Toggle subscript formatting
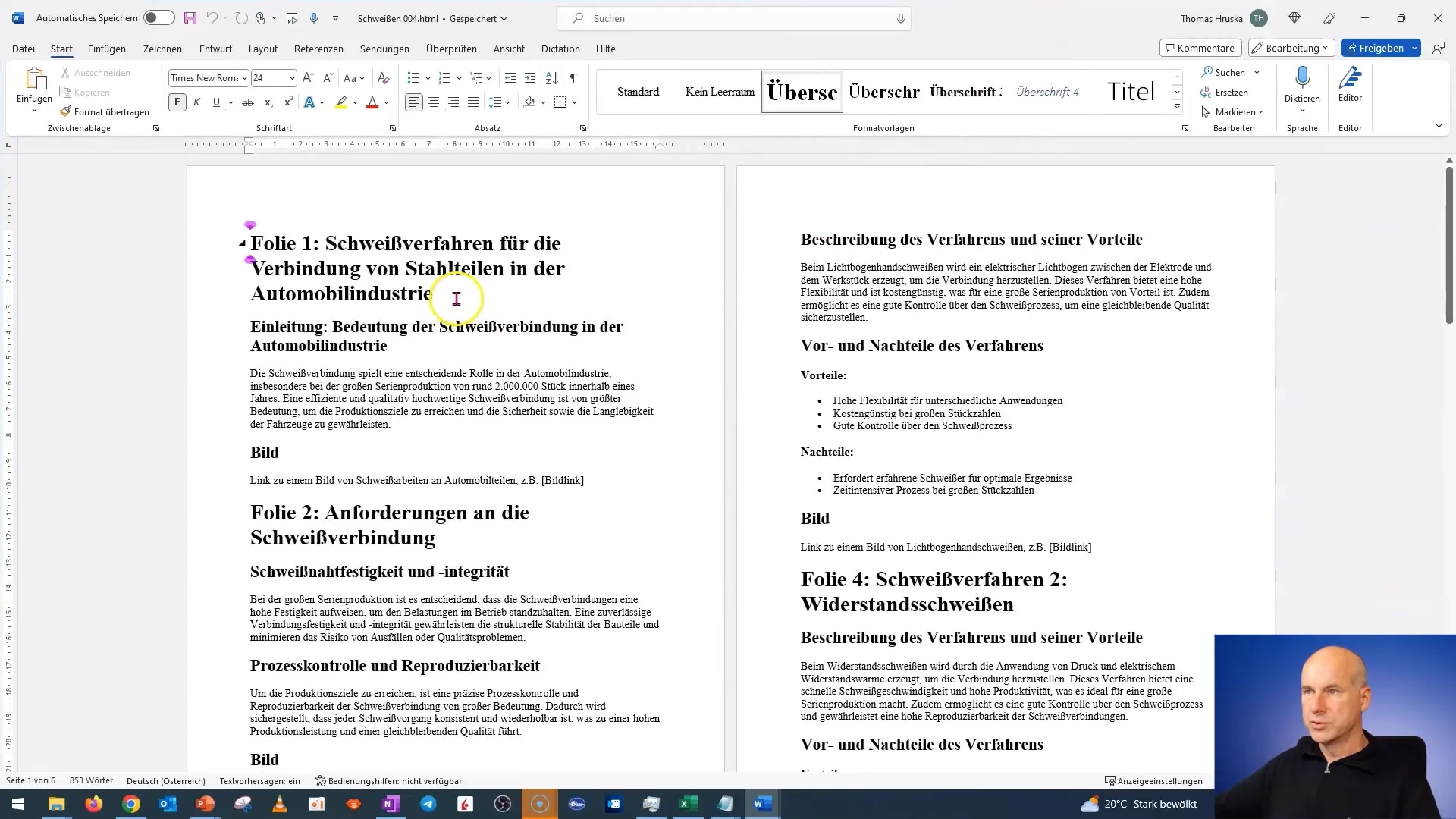1456x819 pixels. click(268, 102)
